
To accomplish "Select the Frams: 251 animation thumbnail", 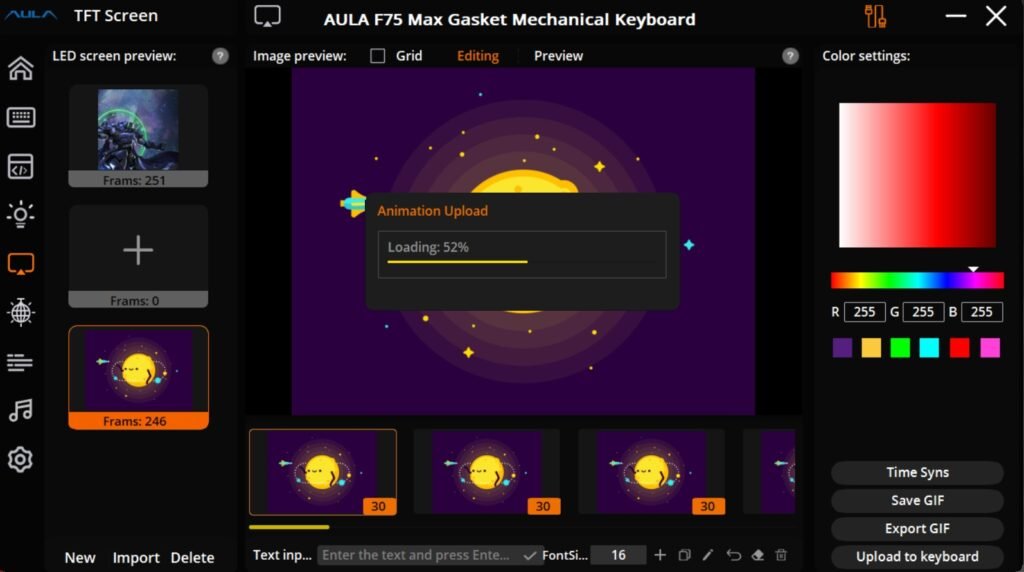I will [x=138, y=136].
